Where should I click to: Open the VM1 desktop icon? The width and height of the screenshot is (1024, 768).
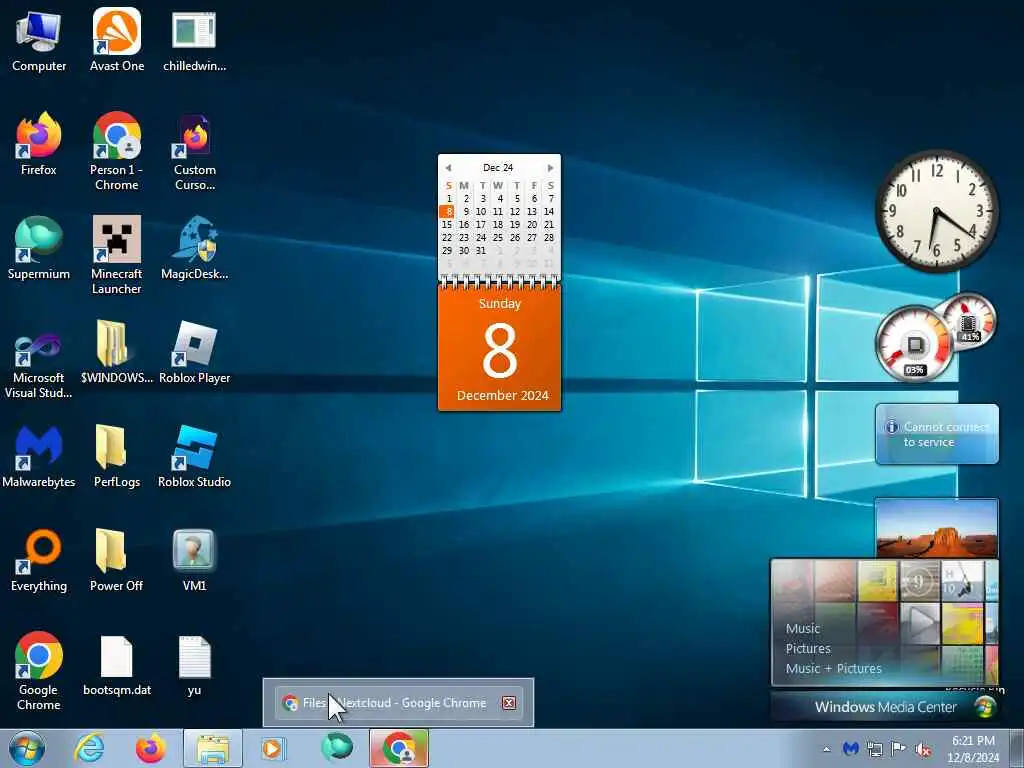[195, 560]
